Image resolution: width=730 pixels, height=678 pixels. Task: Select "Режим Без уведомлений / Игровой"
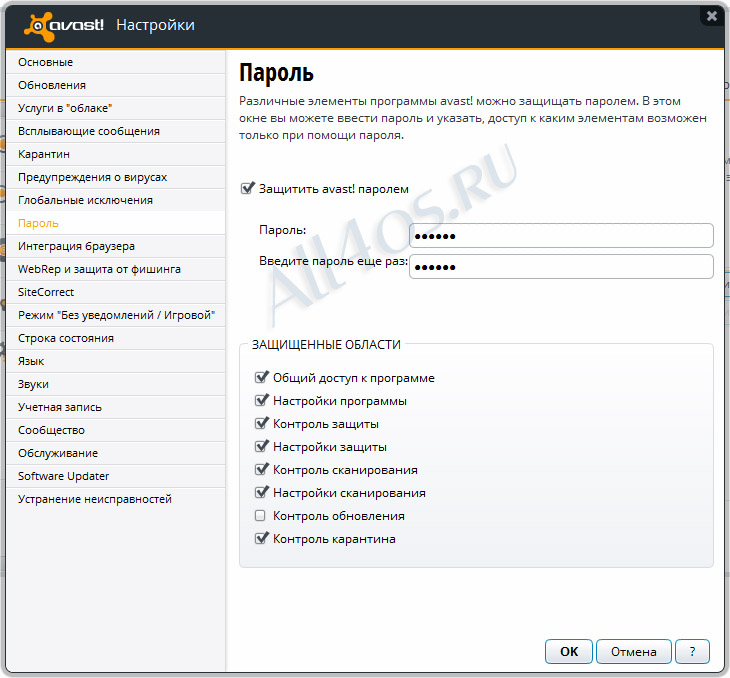(116, 315)
